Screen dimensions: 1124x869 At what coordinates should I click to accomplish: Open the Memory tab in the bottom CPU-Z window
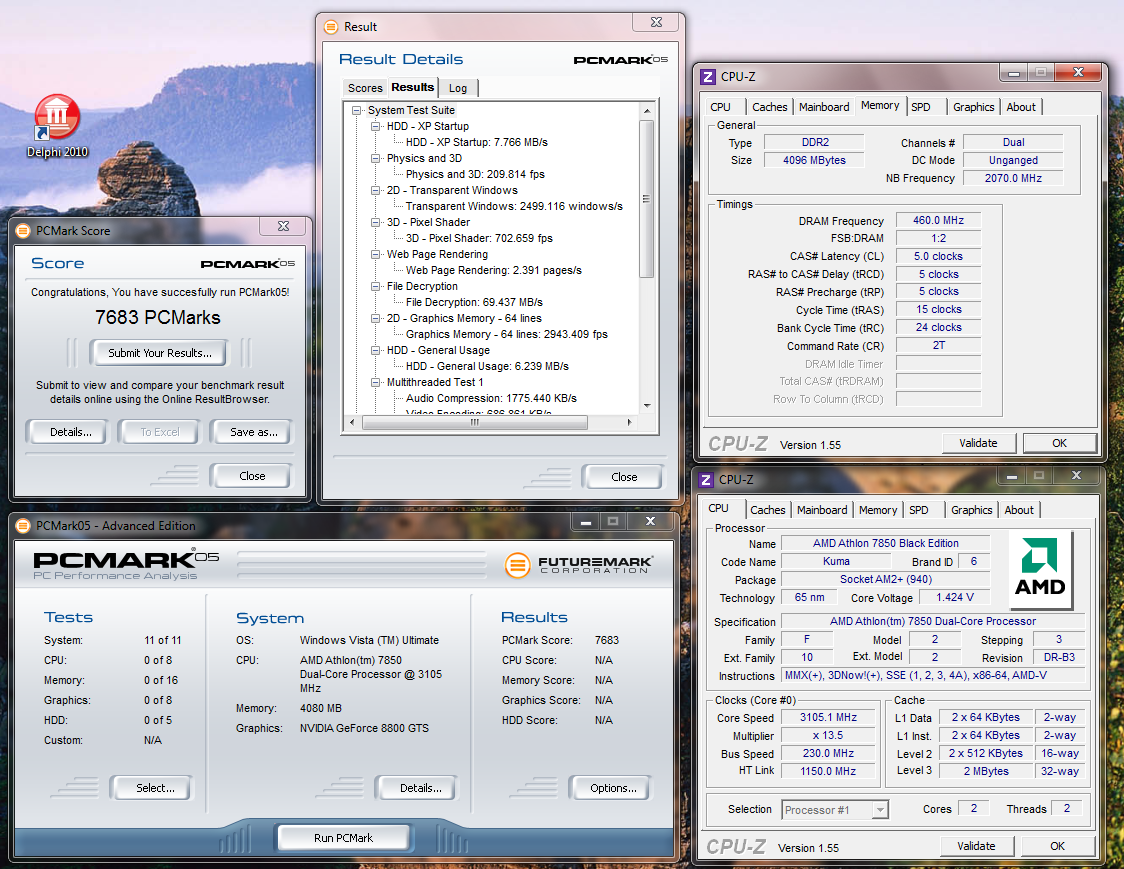click(x=877, y=511)
